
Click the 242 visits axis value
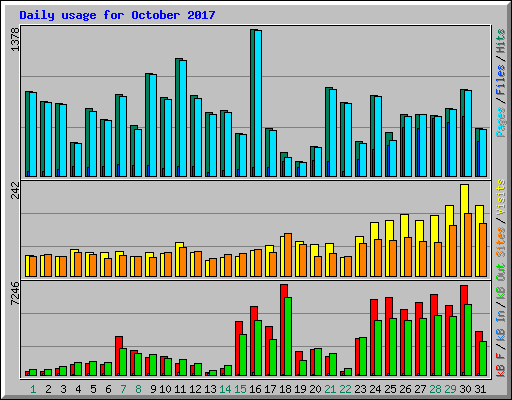15,191
